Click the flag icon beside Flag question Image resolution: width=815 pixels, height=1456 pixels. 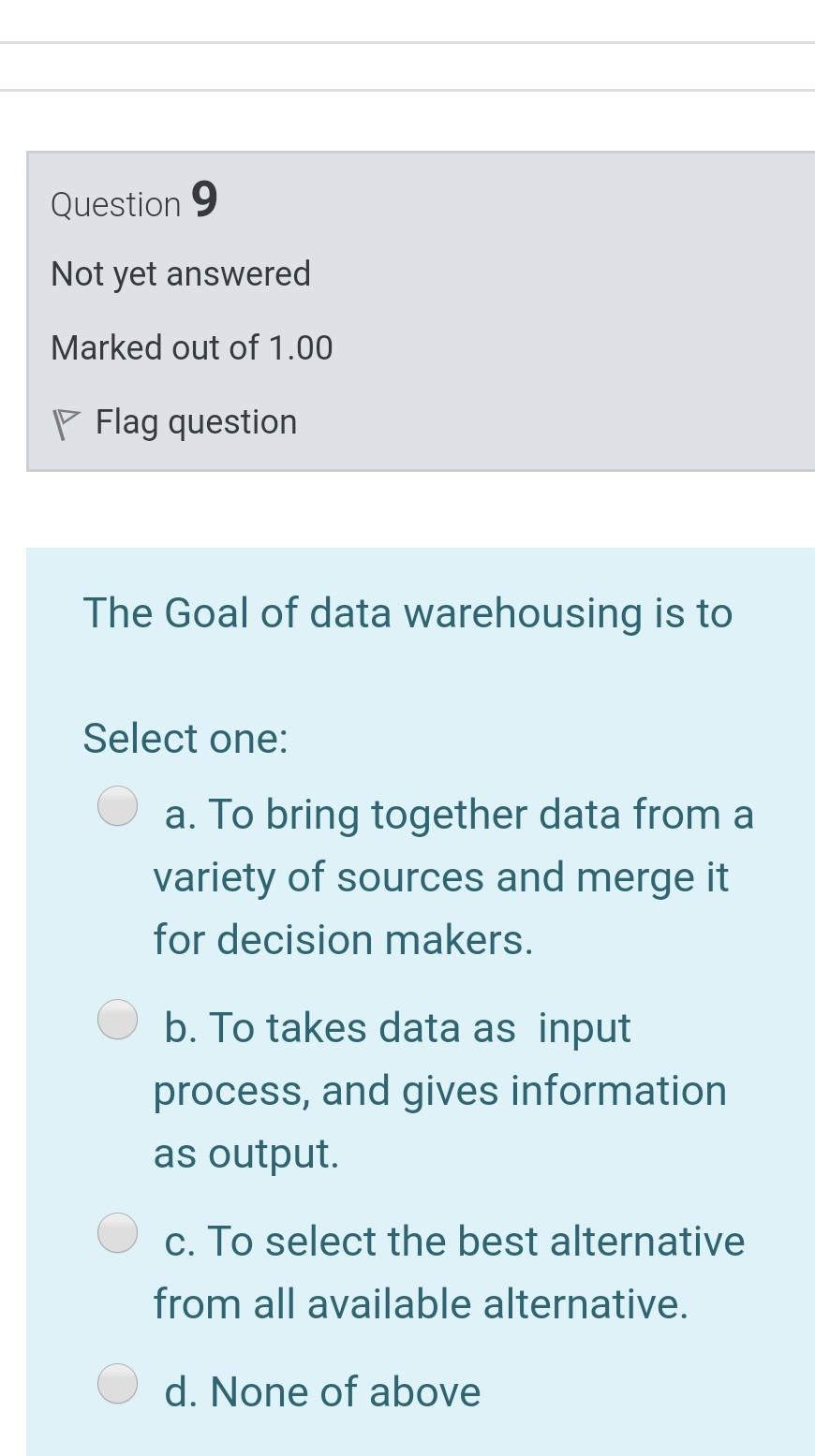pyautogui.click(x=64, y=421)
